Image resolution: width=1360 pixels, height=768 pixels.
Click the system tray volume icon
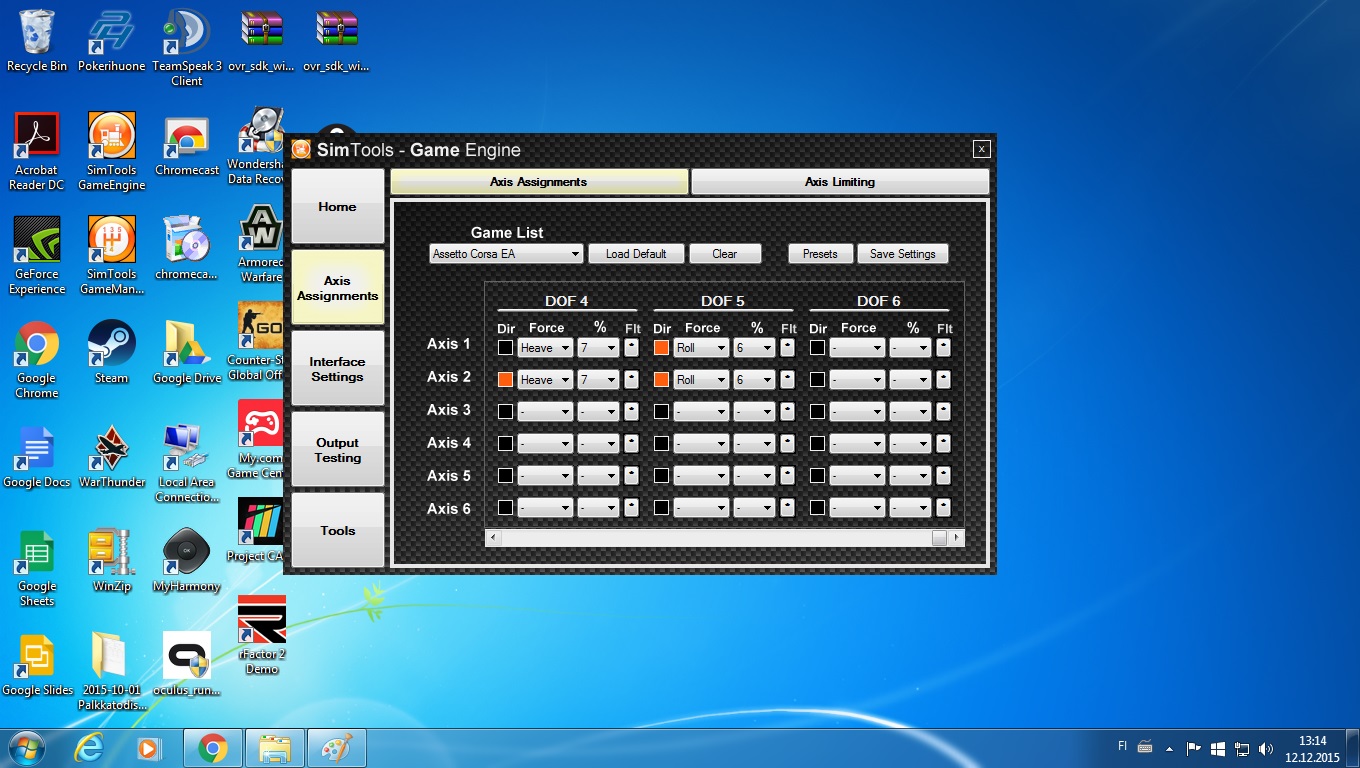[x=1266, y=748]
